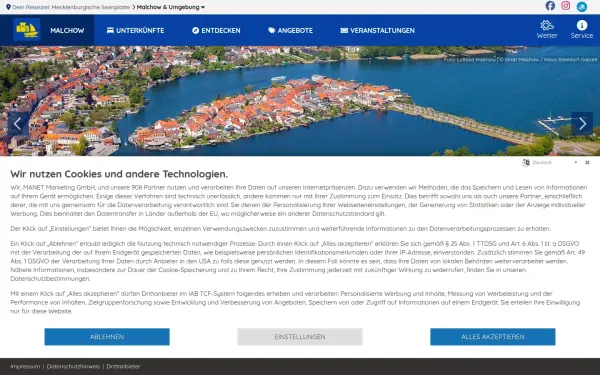
Task: Click the translate icon next to Deutsch
Action: [x=526, y=163]
